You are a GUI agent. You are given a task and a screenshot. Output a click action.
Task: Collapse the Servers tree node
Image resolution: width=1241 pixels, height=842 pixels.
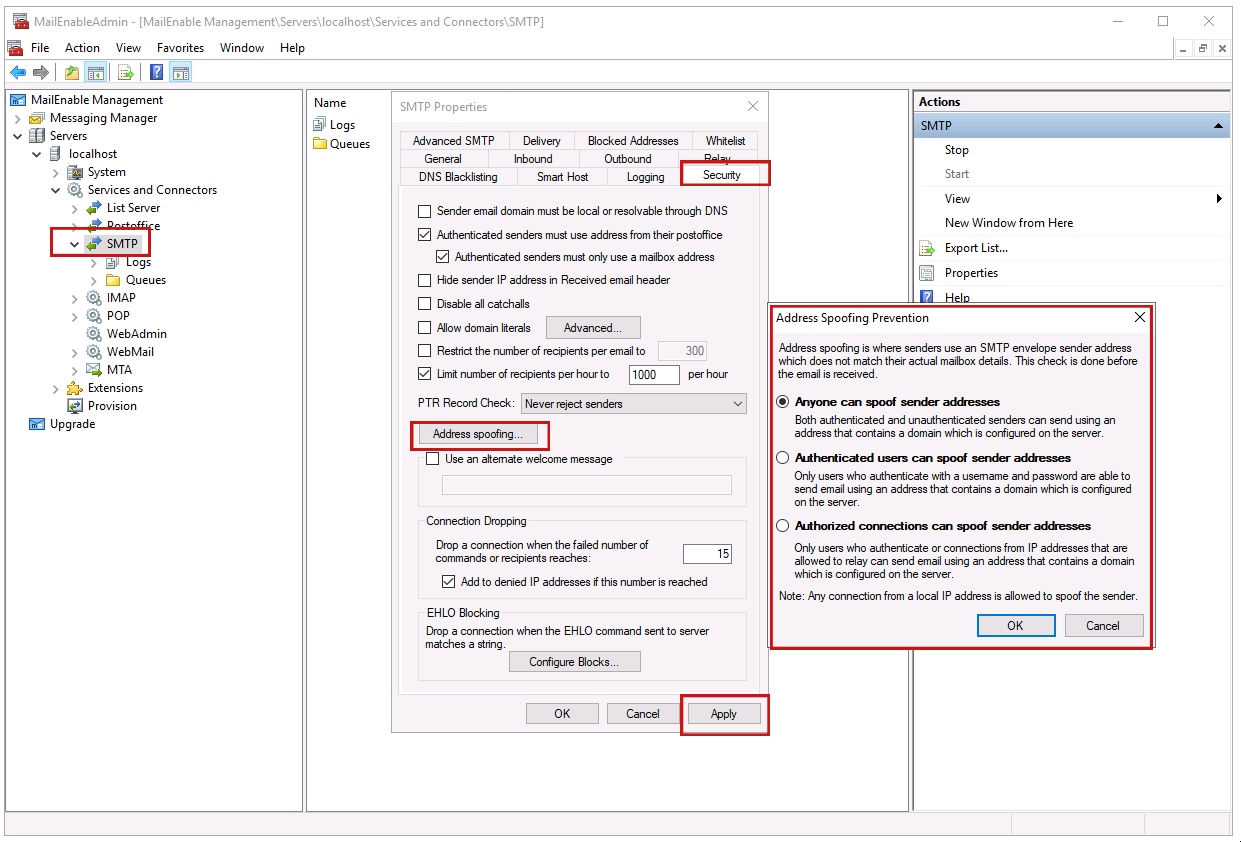pos(18,136)
